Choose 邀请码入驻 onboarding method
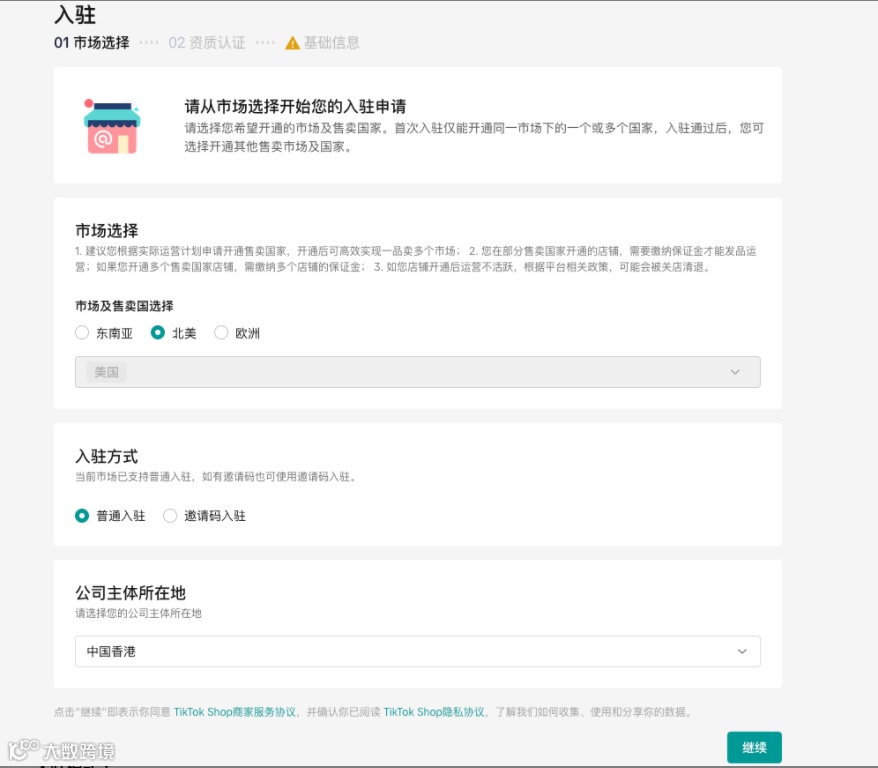Screen dimensions: 878x768 tap(170, 516)
